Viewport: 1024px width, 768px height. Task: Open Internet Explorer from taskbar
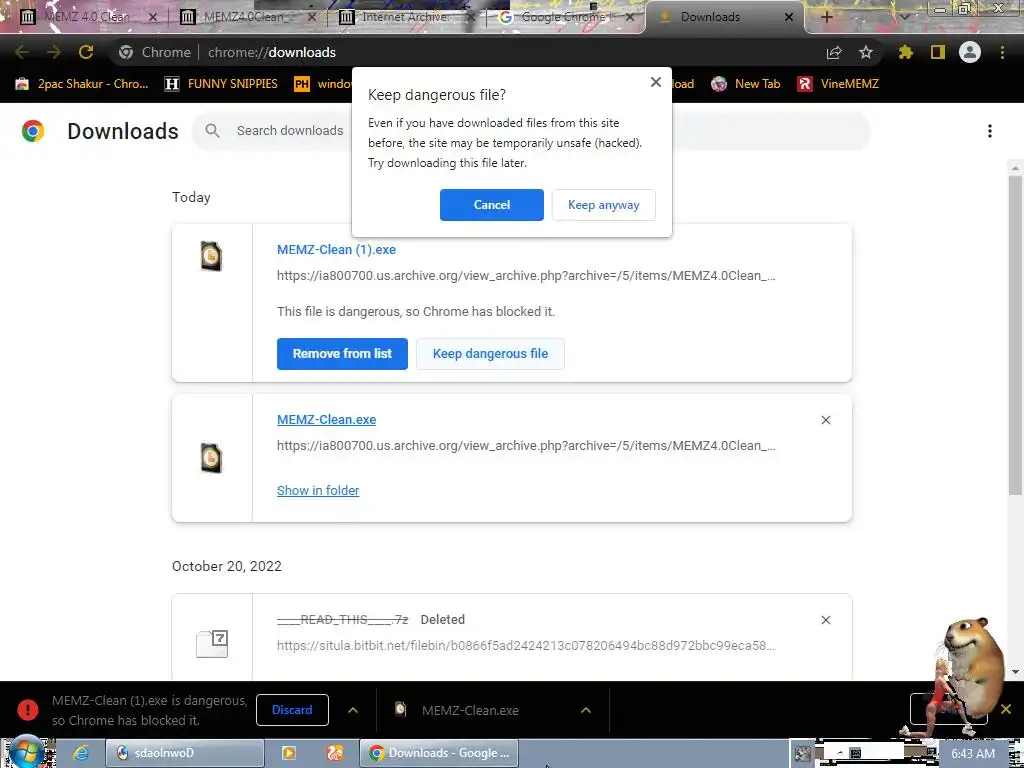[x=80, y=753]
